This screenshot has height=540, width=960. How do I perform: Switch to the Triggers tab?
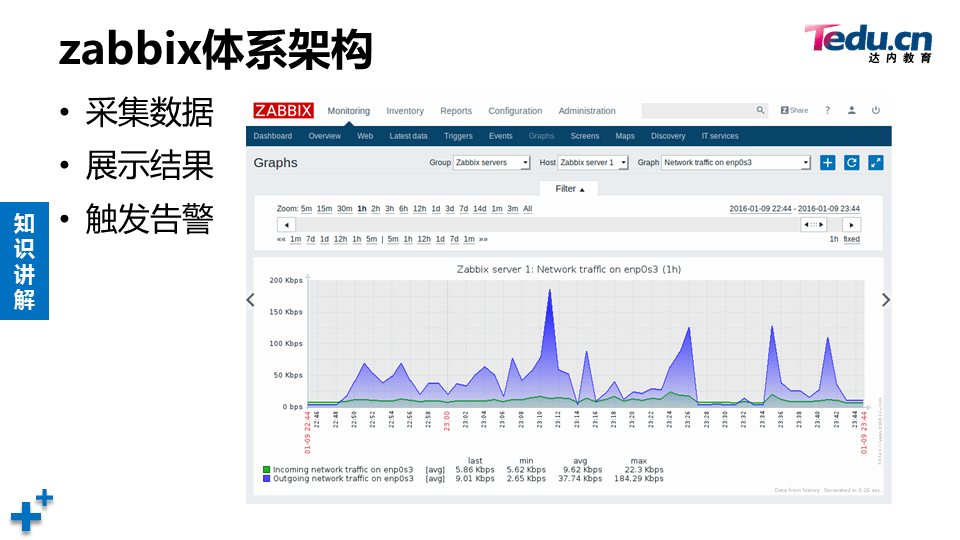pos(458,136)
